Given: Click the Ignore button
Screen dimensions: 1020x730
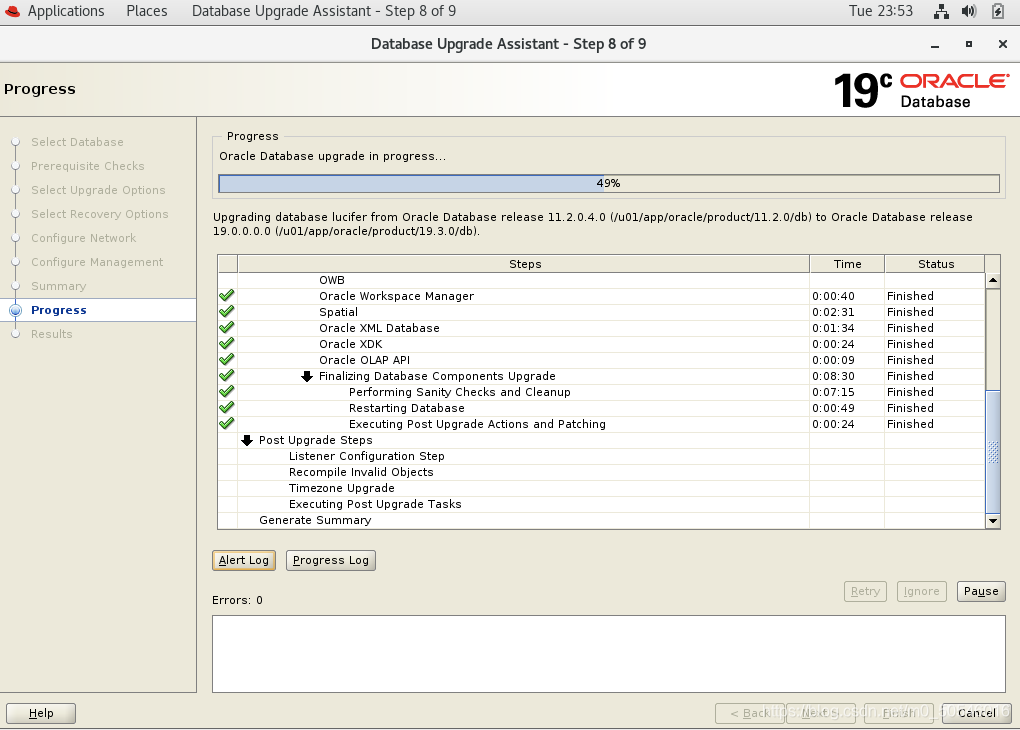Looking at the screenshot, I should click(x=921, y=591).
